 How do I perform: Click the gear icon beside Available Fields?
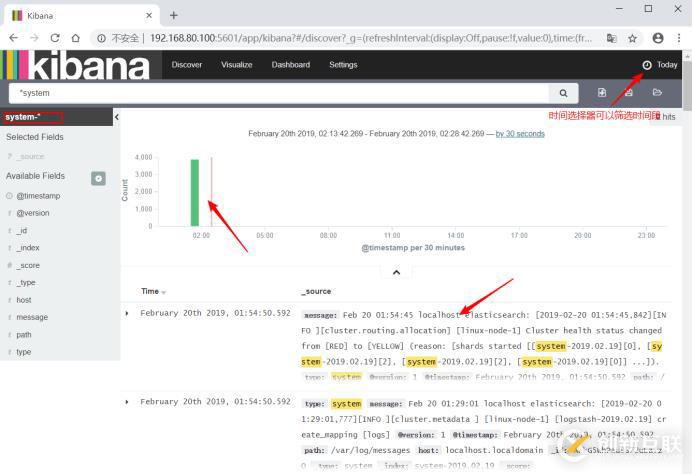click(98, 178)
